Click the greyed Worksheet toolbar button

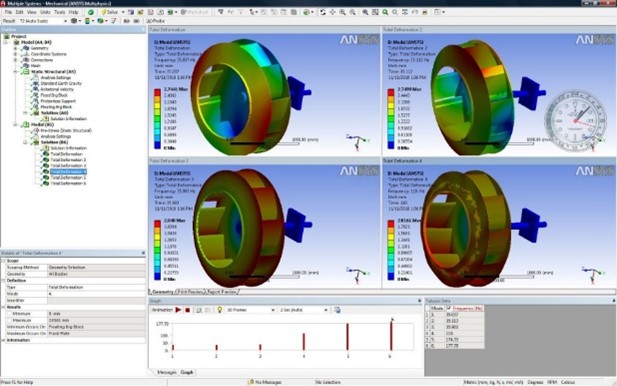(194, 12)
